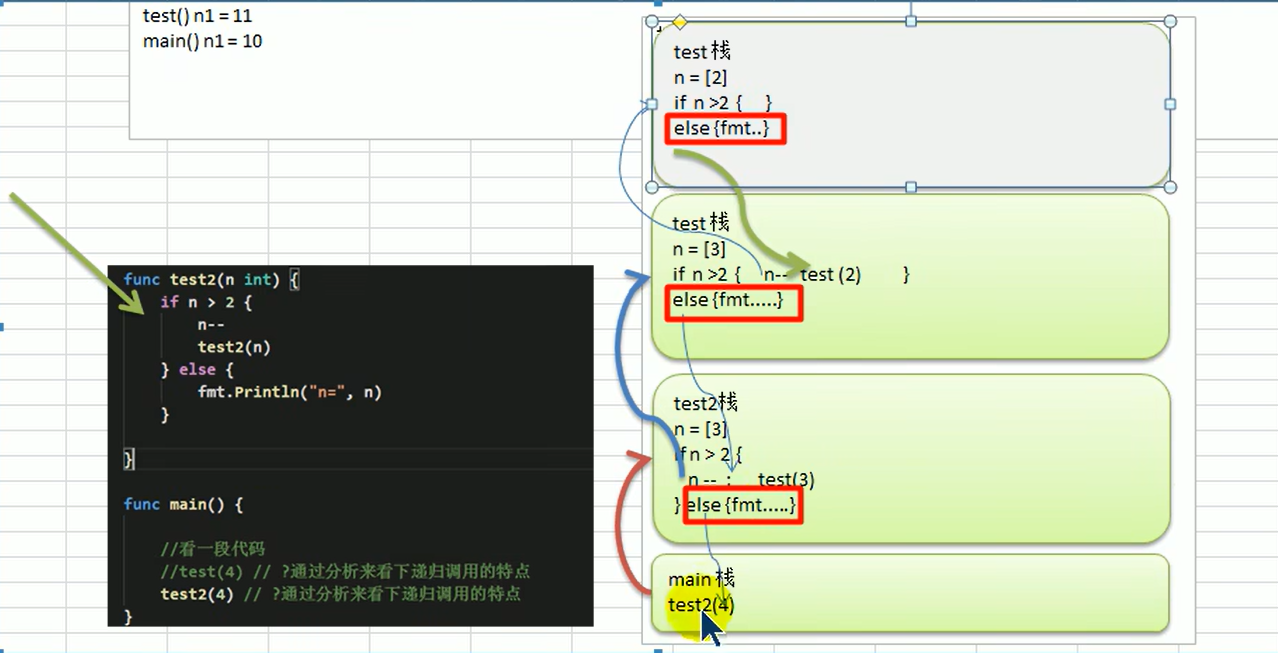Viewport: 1278px width, 653px height.
Task: Click the 'n--' line in the code image
Action: coord(210,325)
